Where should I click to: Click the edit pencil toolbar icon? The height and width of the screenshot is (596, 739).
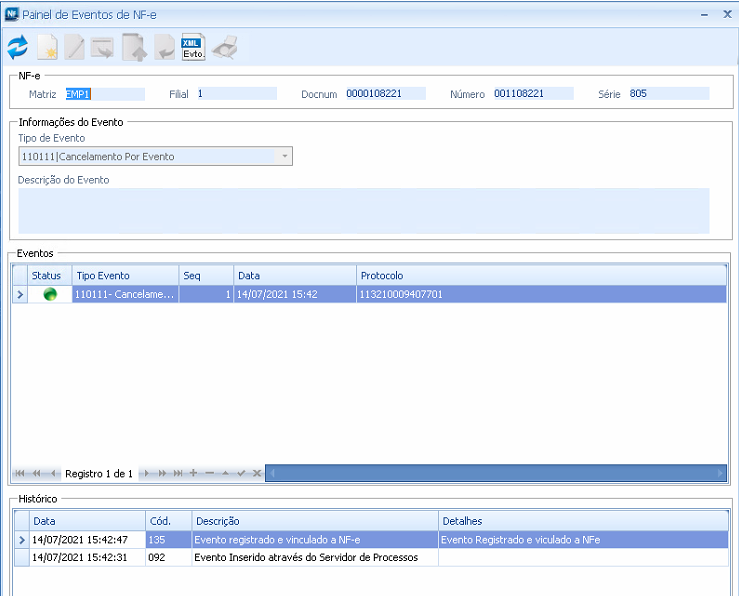click(x=75, y=47)
